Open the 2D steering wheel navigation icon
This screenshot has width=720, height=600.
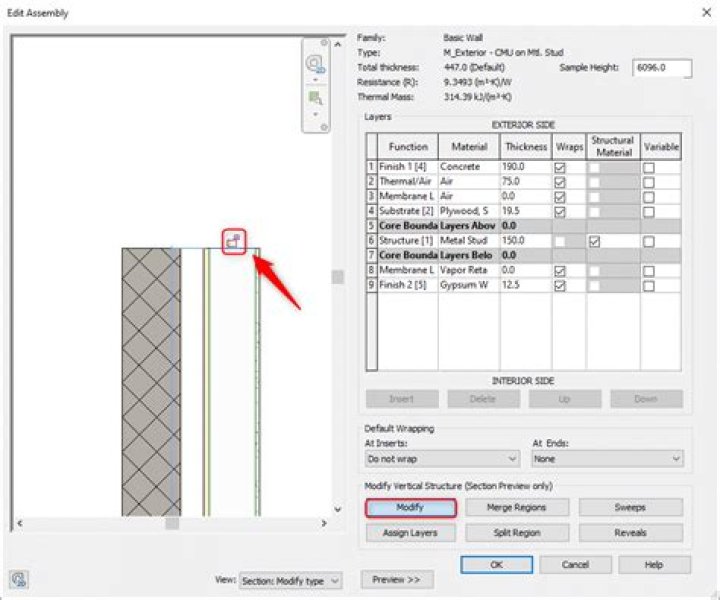[315, 63]
